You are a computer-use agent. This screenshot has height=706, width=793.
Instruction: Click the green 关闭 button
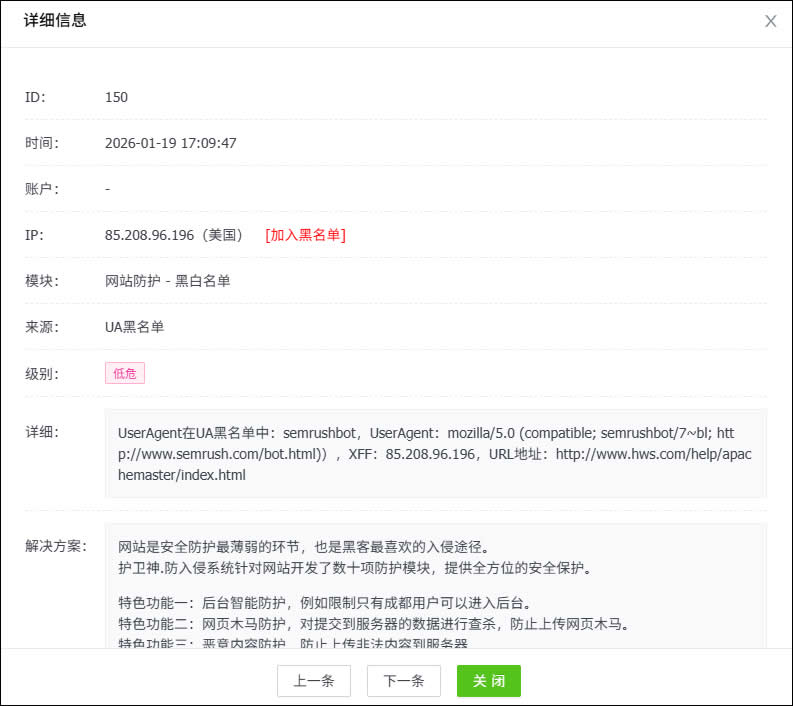[x=489, y=681]
